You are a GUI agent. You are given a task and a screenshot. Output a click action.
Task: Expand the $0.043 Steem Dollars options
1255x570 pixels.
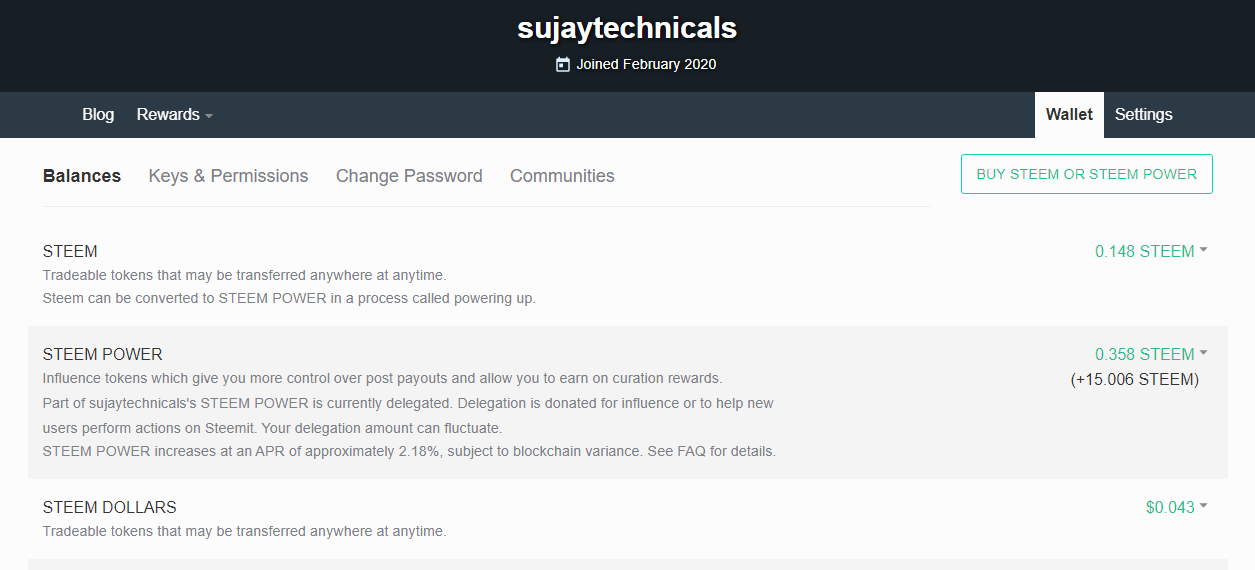click(x=1176, y=507)
